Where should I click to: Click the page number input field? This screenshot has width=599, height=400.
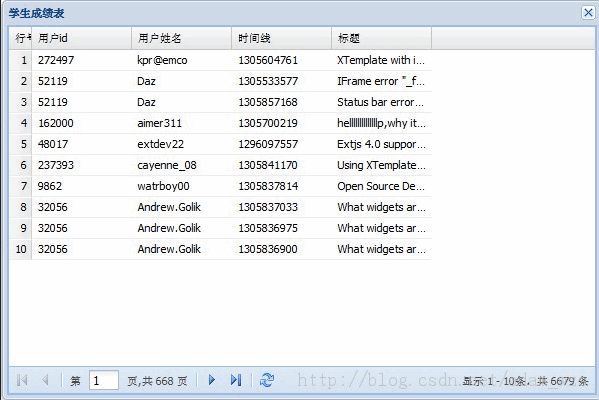[x=104, y=380]
